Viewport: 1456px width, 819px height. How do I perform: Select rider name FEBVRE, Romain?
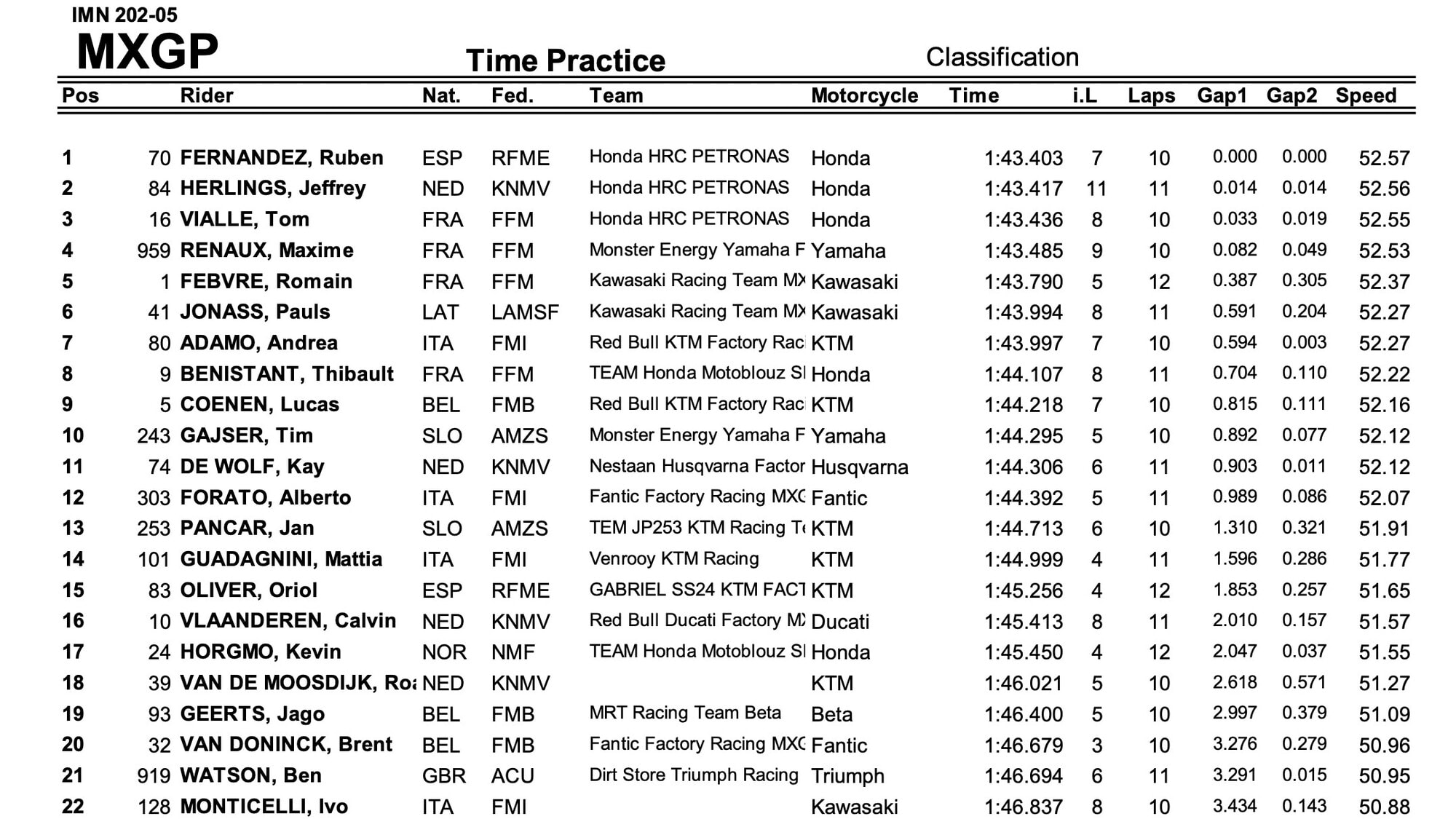pyautogui.click(x=266, y=281)
